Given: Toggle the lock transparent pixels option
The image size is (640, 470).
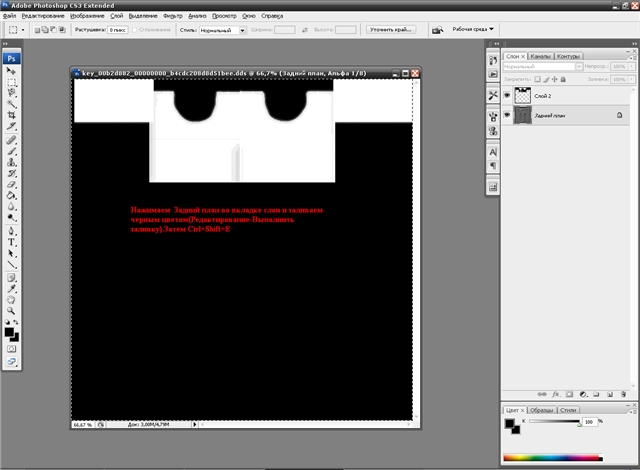Looking at the screenshot, I should click(536, 77).
